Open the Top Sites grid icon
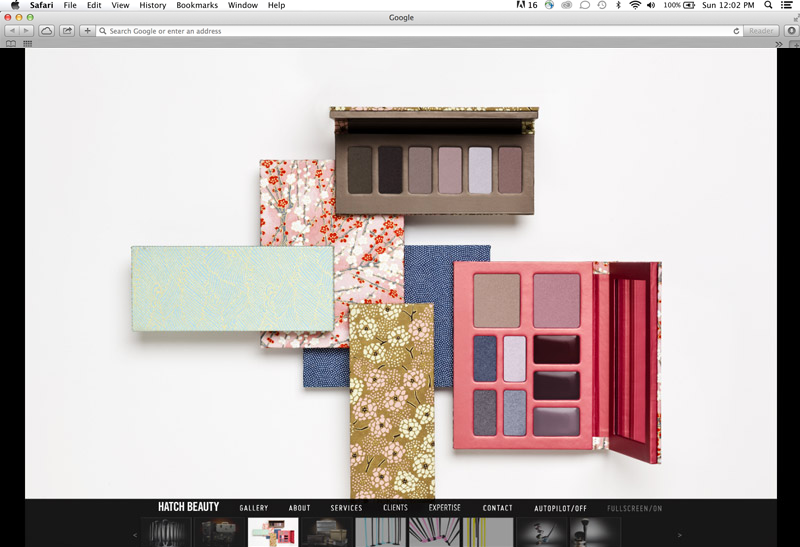This screenshot has width=800, height=547. 27,44
